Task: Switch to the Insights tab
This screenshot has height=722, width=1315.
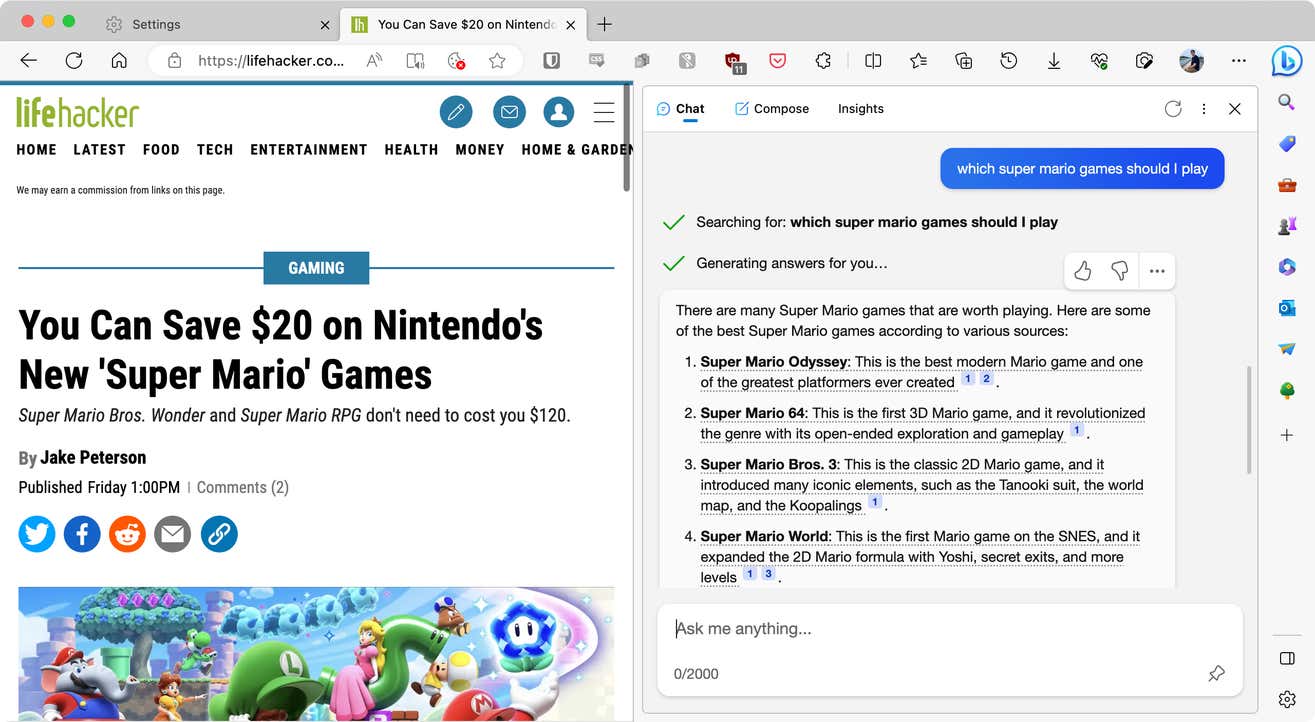Action: click(x=861, y=109)
